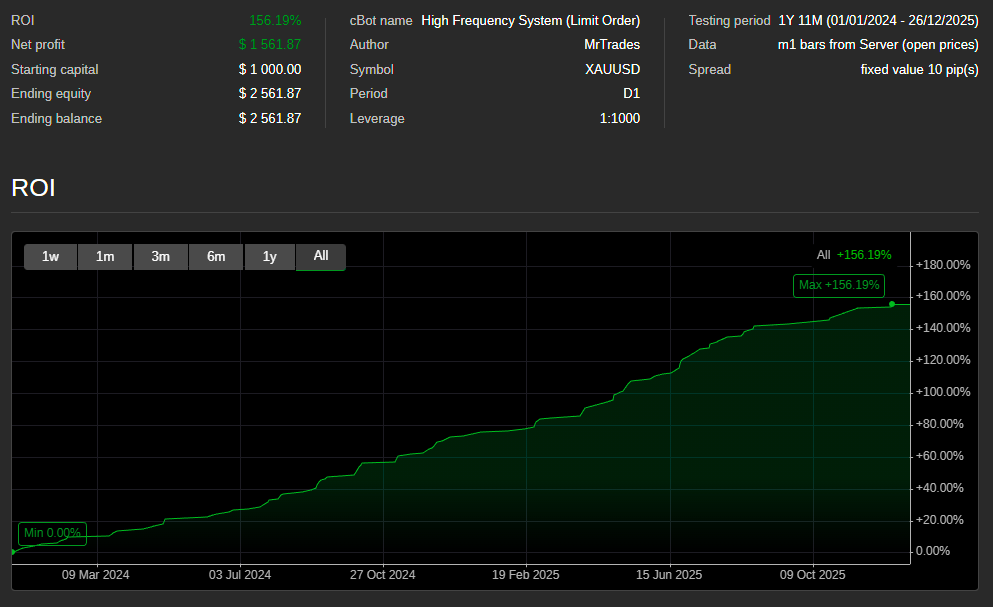Click the 15 Jun 2025 axis date
993x607 pixels.
(669, 575)
